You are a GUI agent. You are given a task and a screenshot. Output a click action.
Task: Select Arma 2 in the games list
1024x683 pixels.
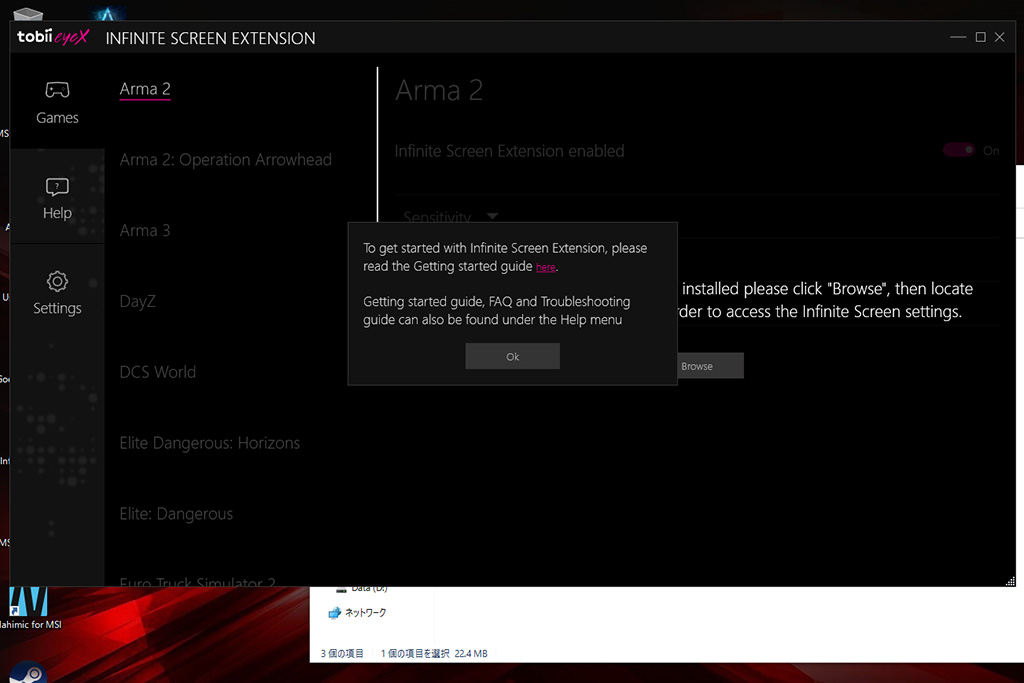(145, 89)
